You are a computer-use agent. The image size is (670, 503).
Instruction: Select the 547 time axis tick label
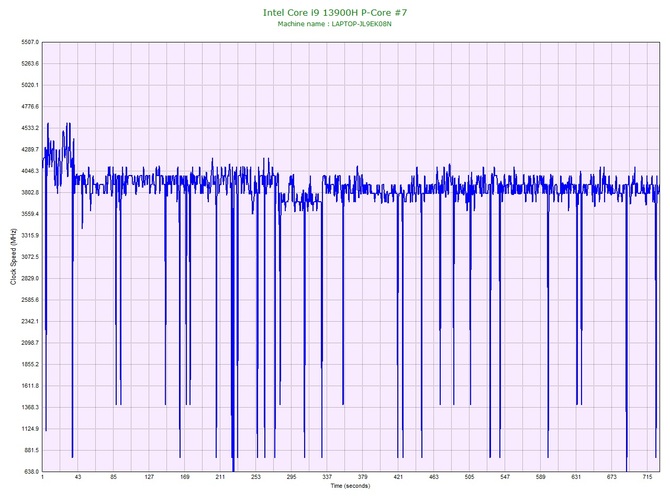(x=505, y=477)
